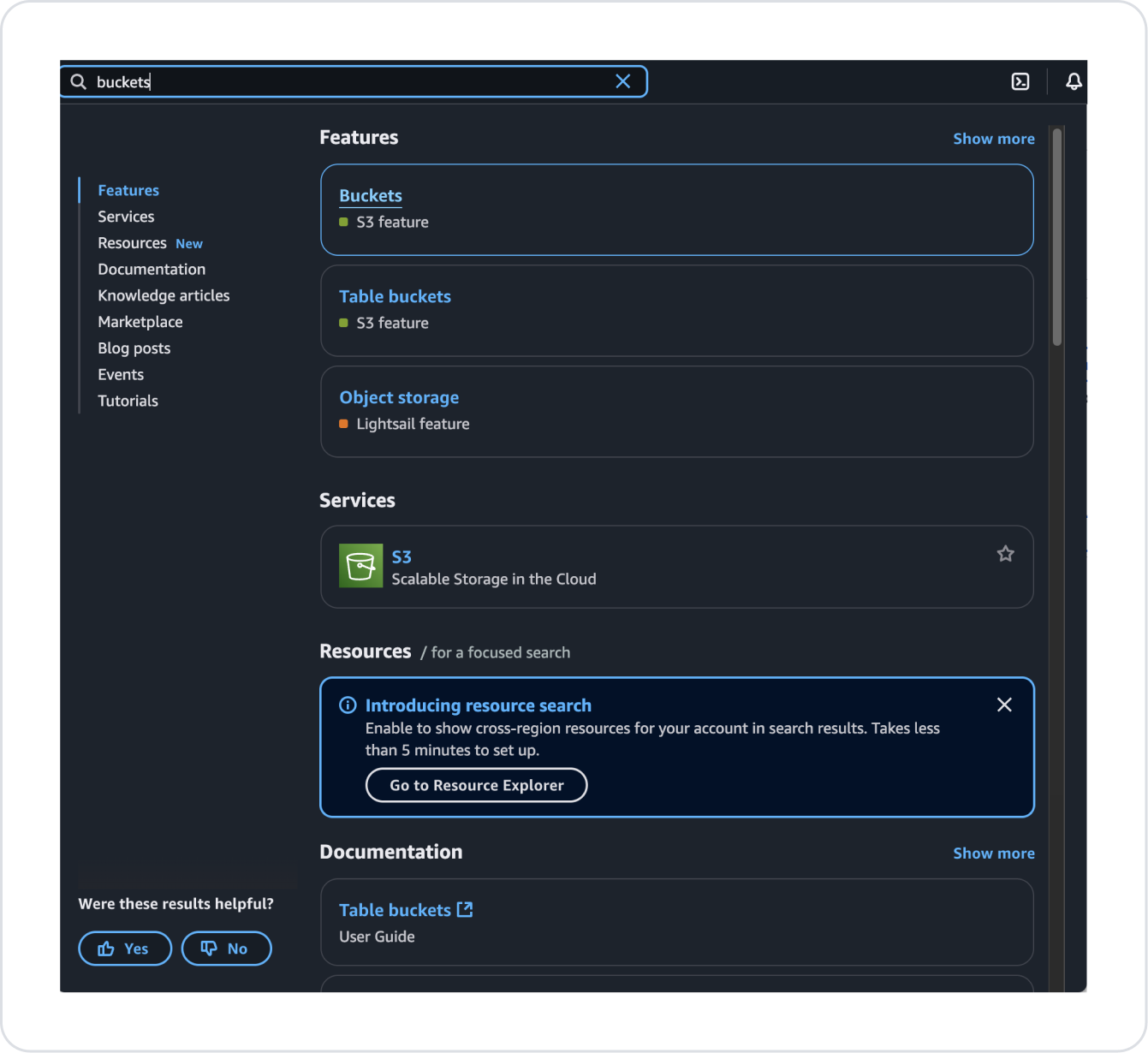Click Go to Resource Explorer button
Viewport: 1148px width, 1053px height.
[477, 785]
